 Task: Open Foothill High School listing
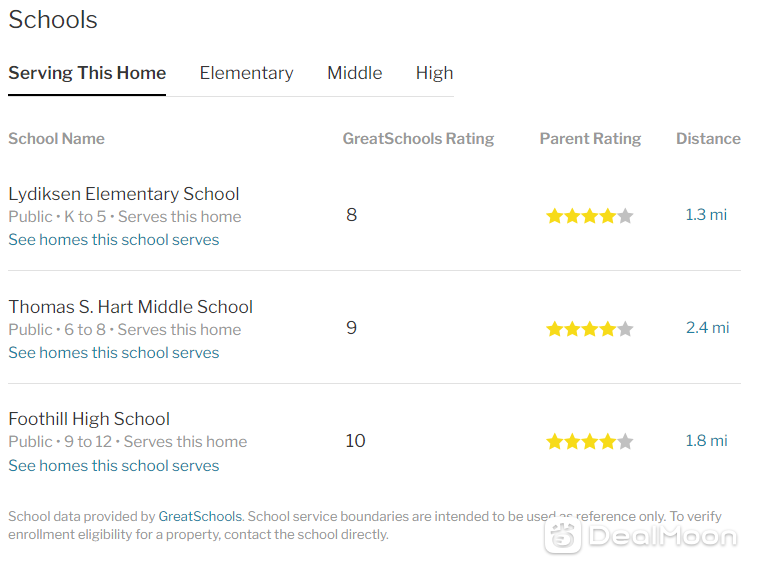(x=89, y=419)
